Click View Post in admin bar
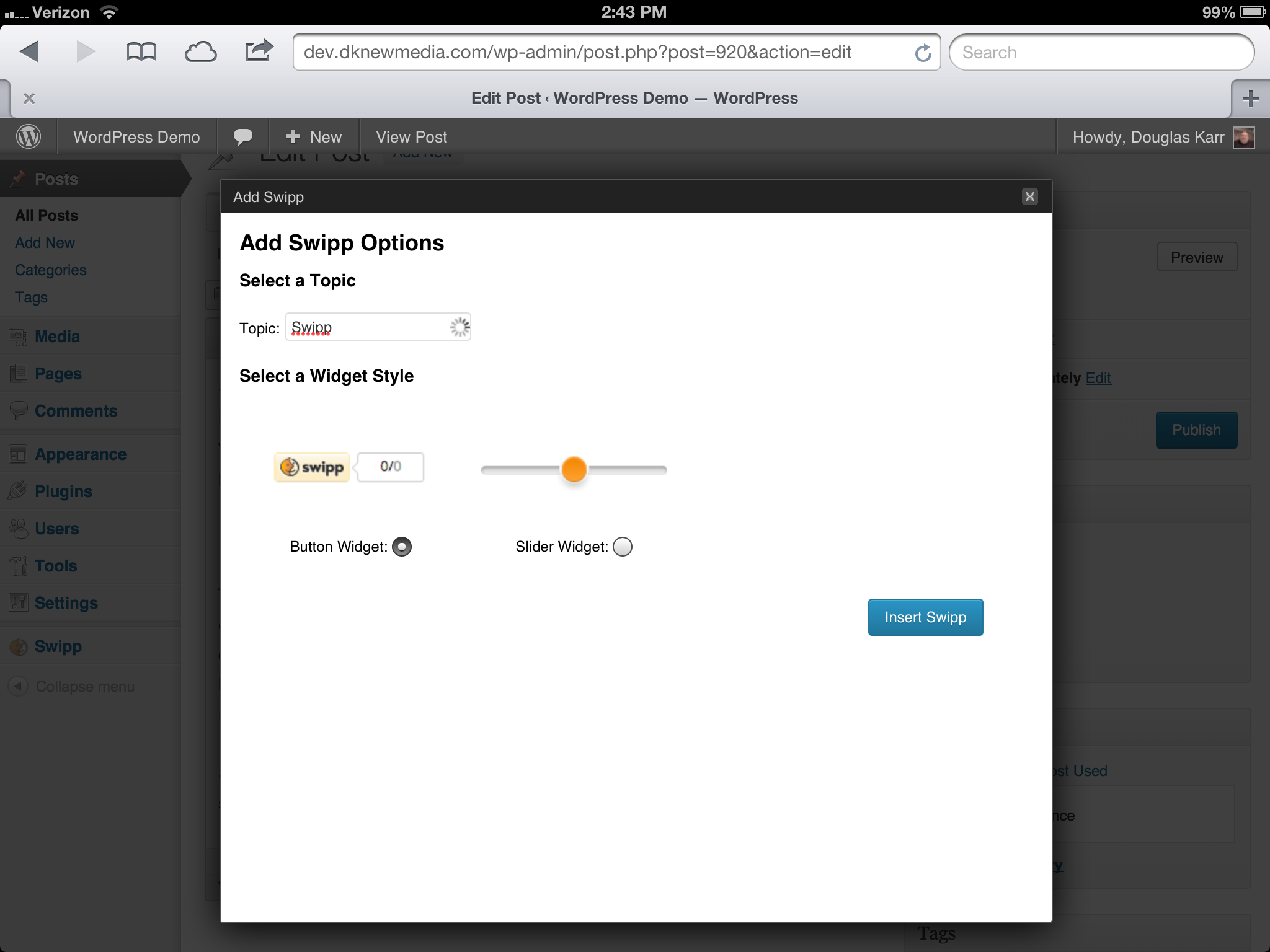Viewport: 1270px width, 952px height. 411,136
